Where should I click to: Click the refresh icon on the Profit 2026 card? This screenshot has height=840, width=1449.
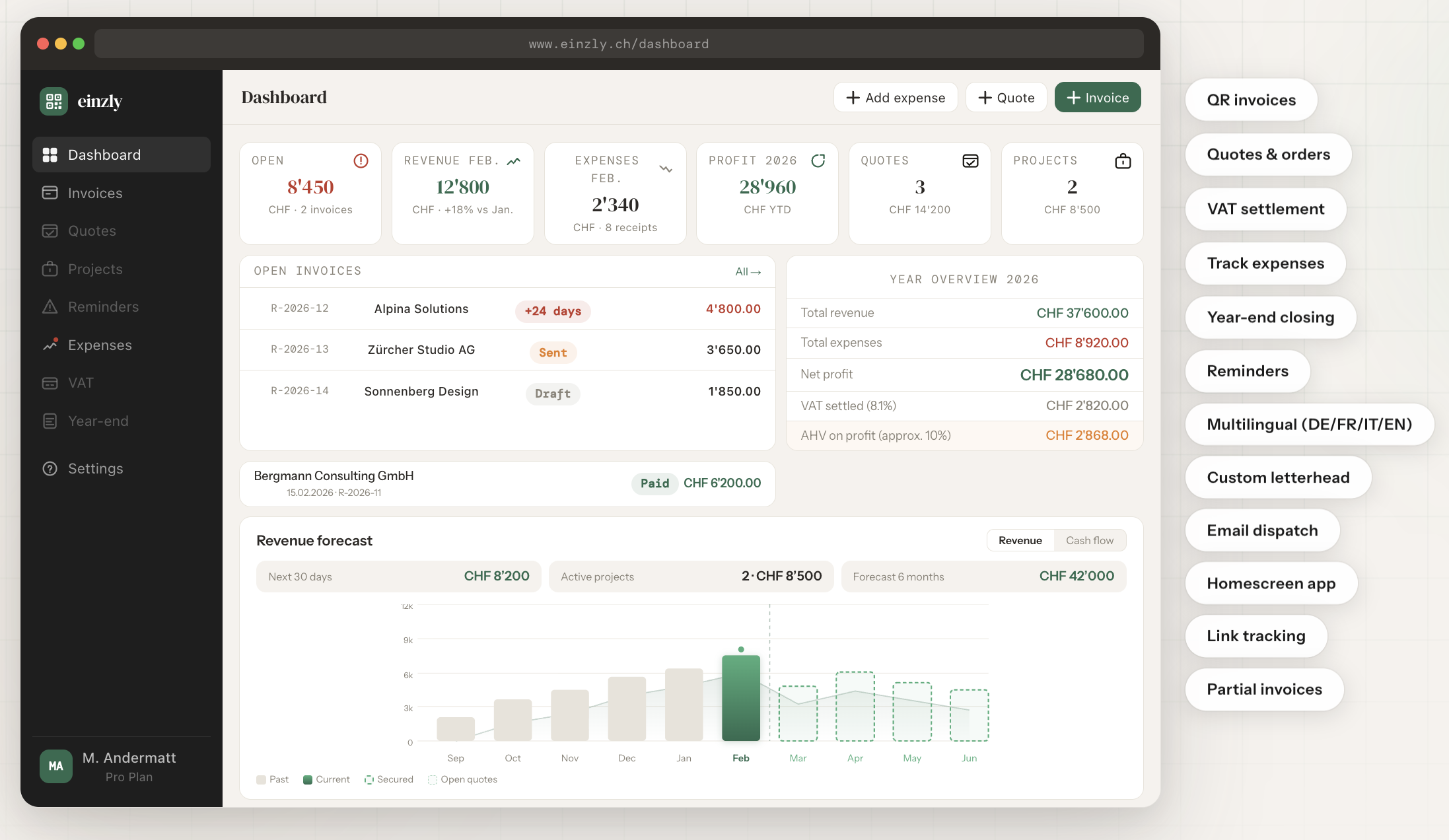tap(818, 160)
